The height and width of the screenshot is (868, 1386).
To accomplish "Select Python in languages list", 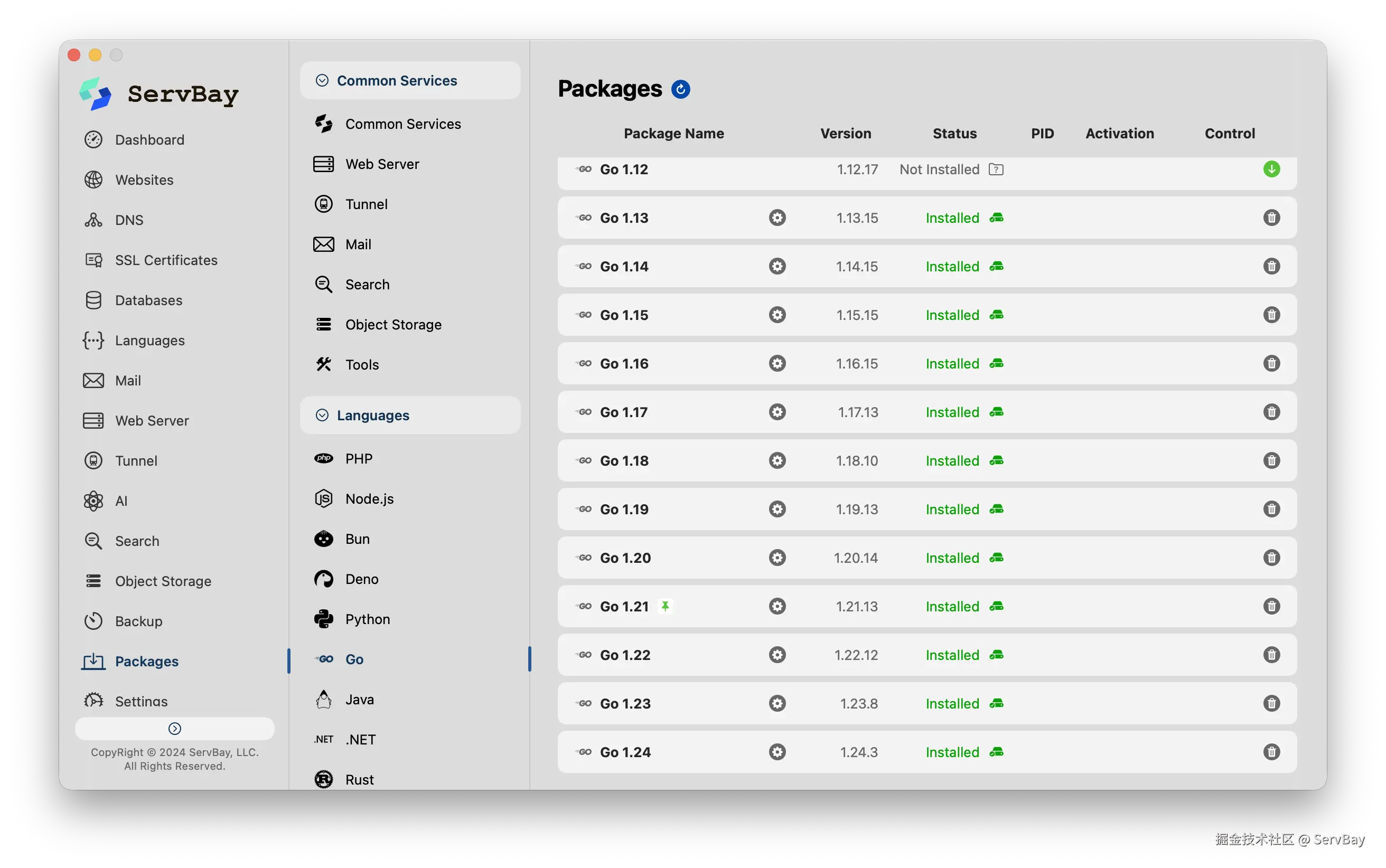I will click(367, 619).
